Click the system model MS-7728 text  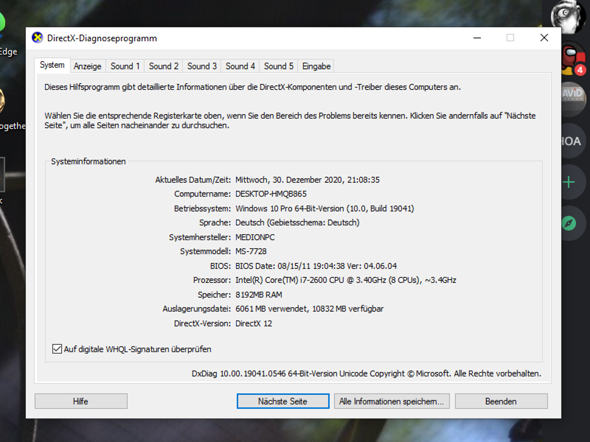click(x=251, y=251)
